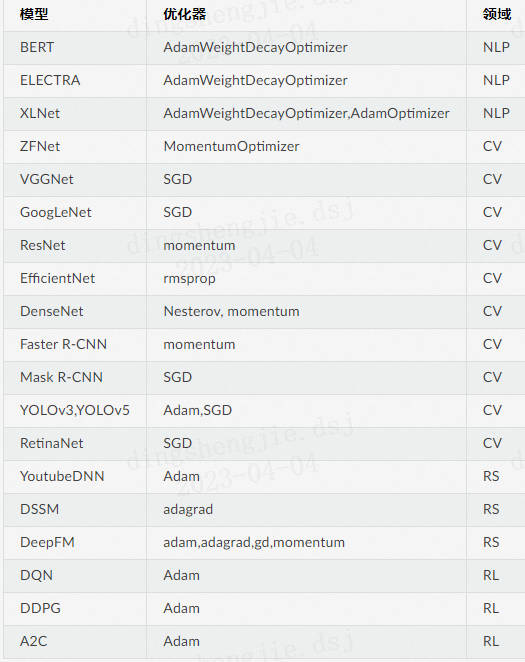Click the 优化器 column header
525x662 pixels.
(x=184, y=14)
